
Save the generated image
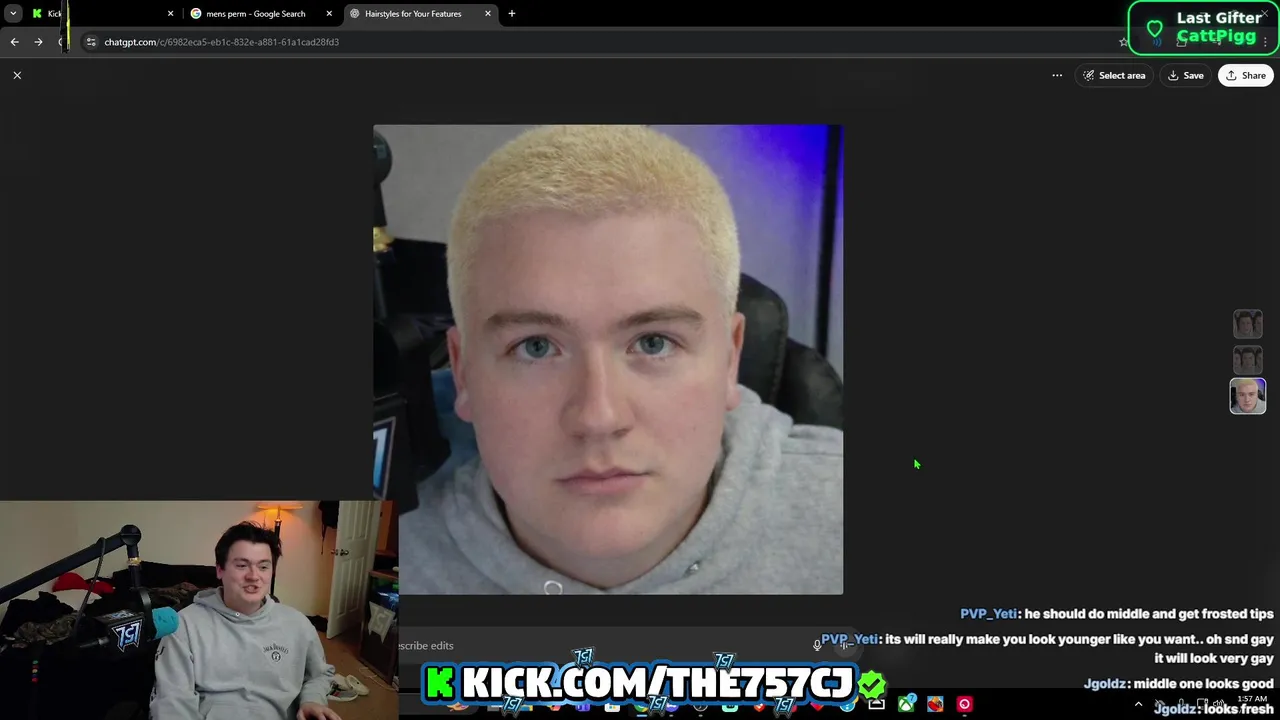coord(1185,75)
